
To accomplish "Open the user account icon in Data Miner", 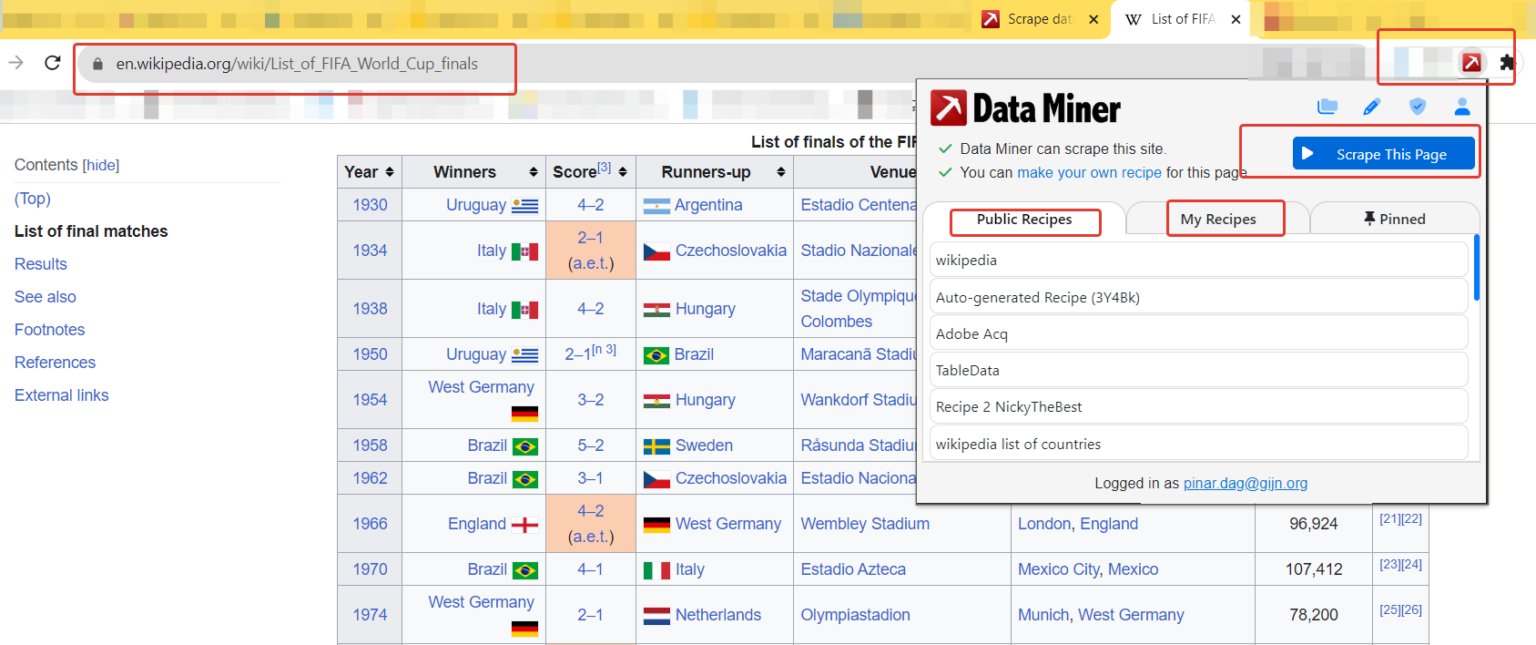I will click(x=1462, y=107).
